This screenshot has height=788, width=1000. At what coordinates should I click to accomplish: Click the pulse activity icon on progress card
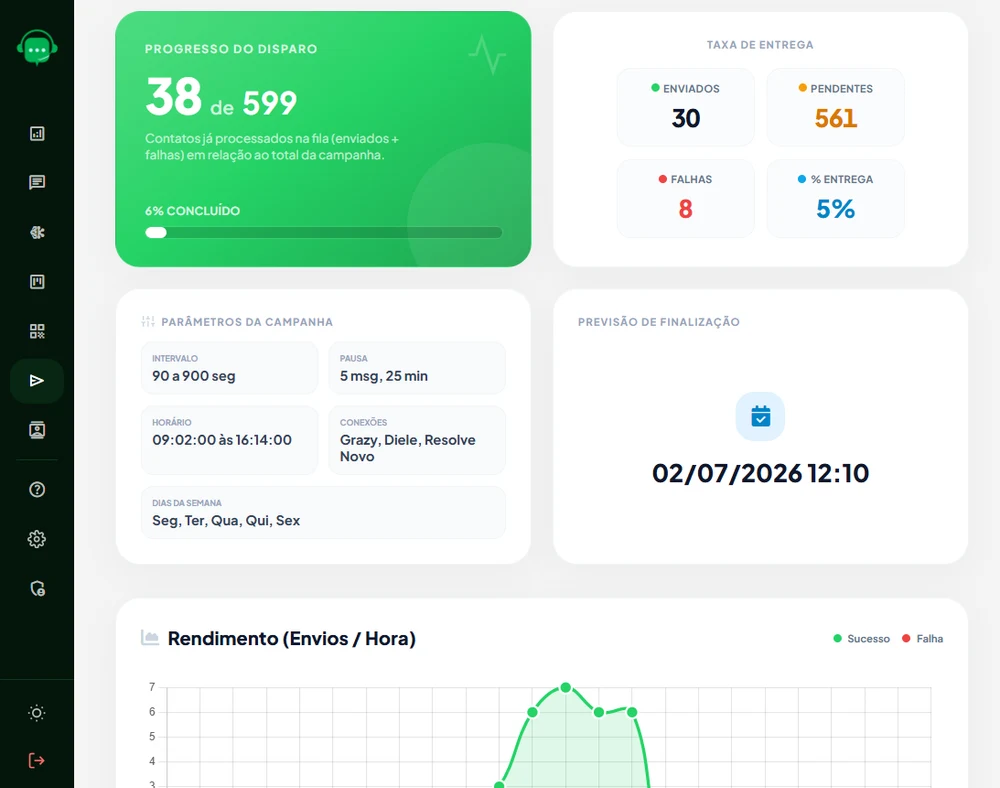tap(487, 55)
